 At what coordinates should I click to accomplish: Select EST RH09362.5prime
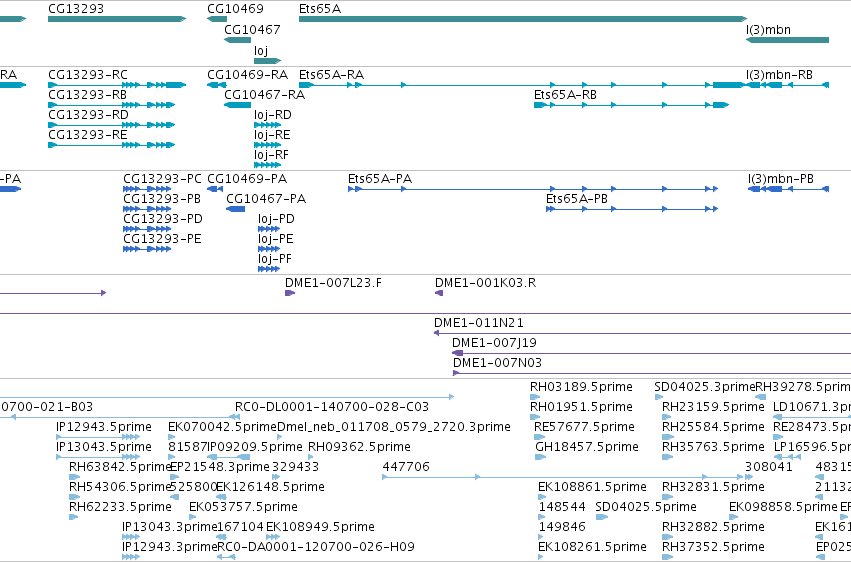coord(359,447)
